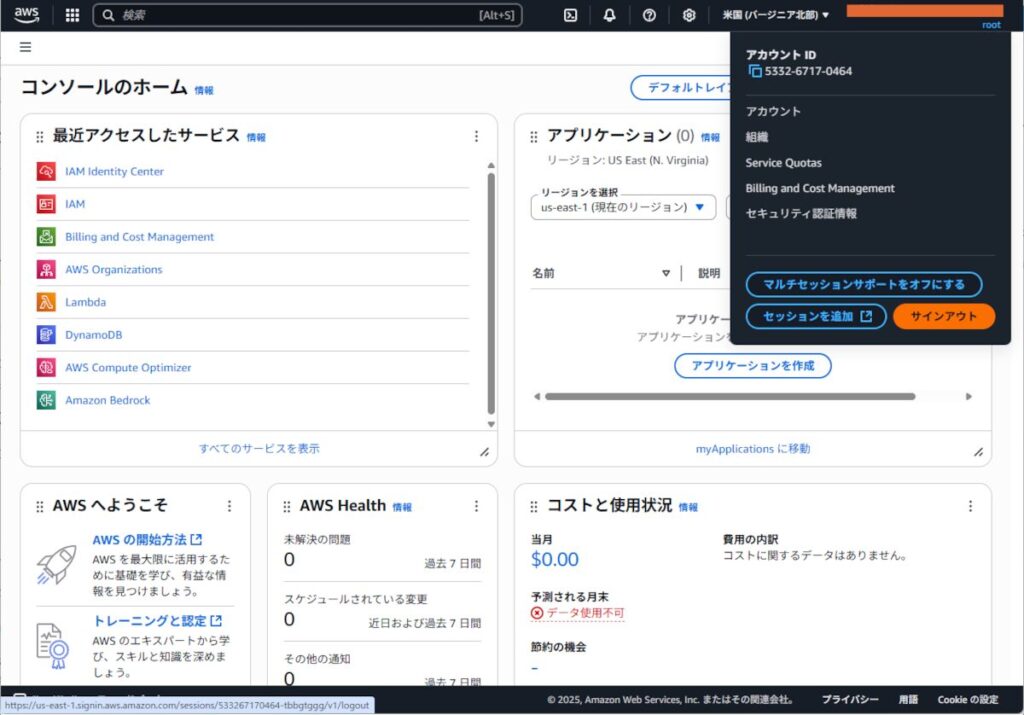Open the Lambda link
Image resolution: width=1024 pixels, height=715 pixels.
pyautogui.click(x=86, y=302)
